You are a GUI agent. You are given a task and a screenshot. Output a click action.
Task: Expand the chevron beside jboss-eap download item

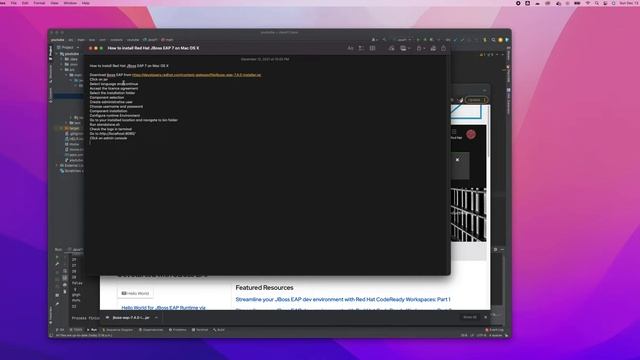tap(156, 318)
